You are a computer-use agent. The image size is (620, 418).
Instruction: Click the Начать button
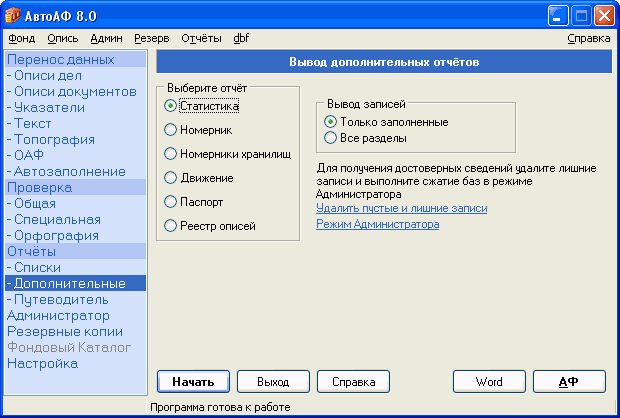tap(193, 382)
